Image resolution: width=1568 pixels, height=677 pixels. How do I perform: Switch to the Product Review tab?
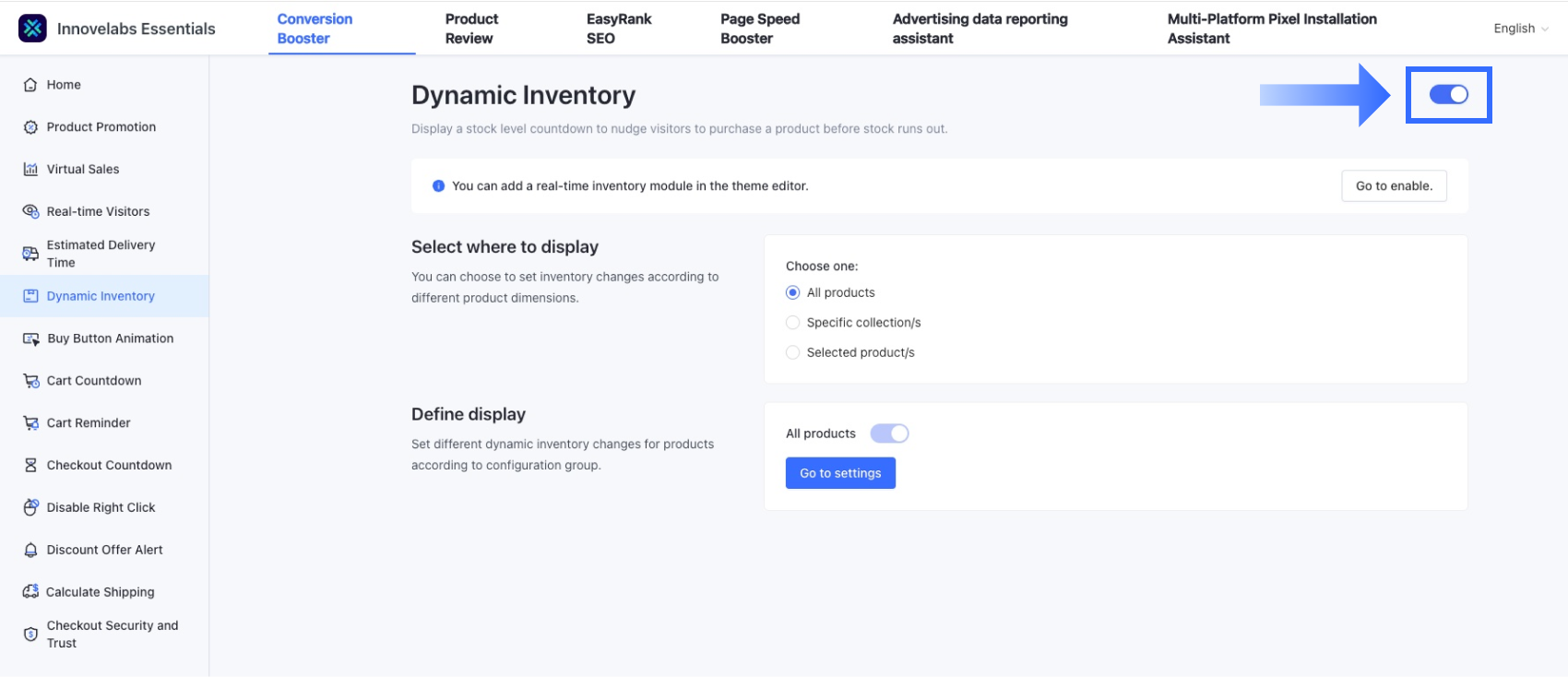(x=470, y=29)
